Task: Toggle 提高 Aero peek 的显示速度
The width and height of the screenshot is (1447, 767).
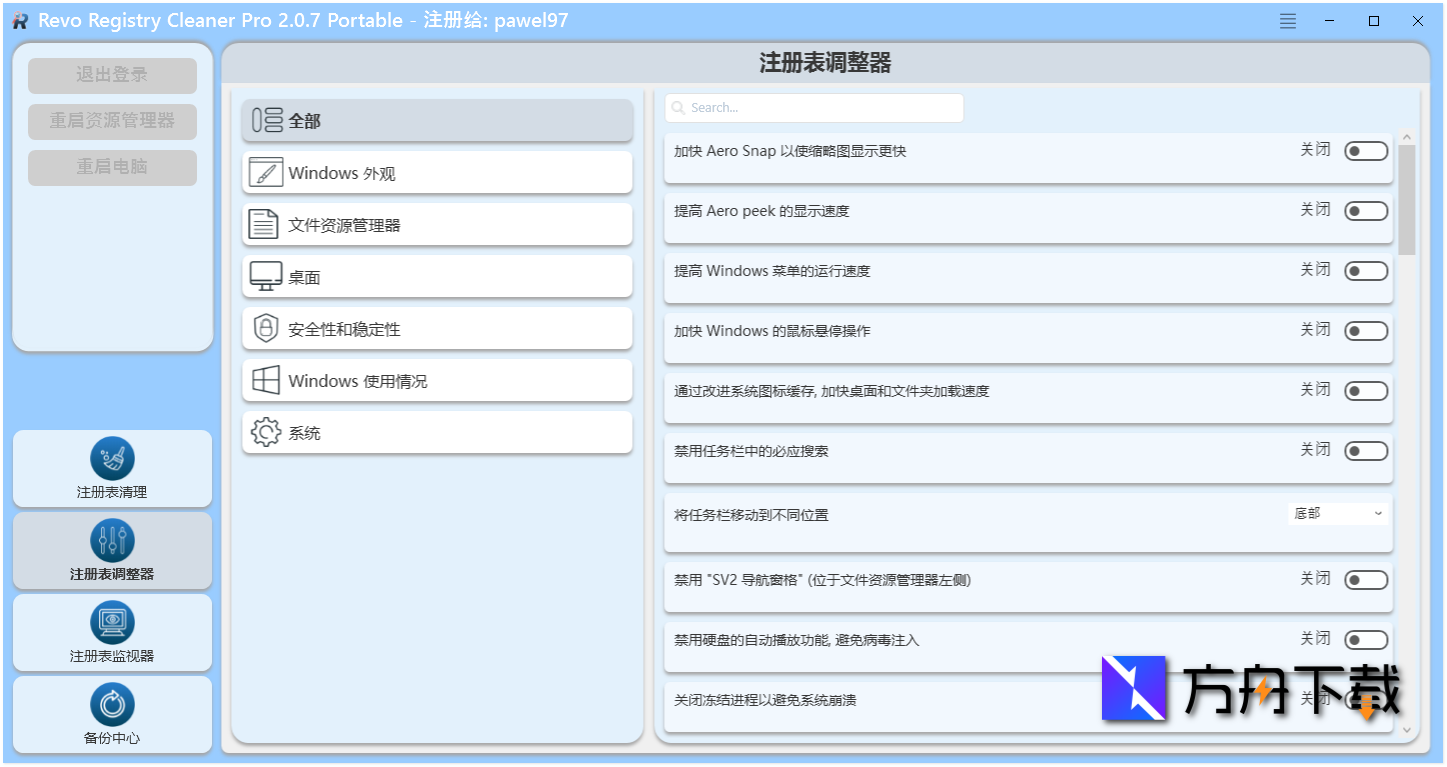Action: pyautogui.click(x=1366, y=210)
